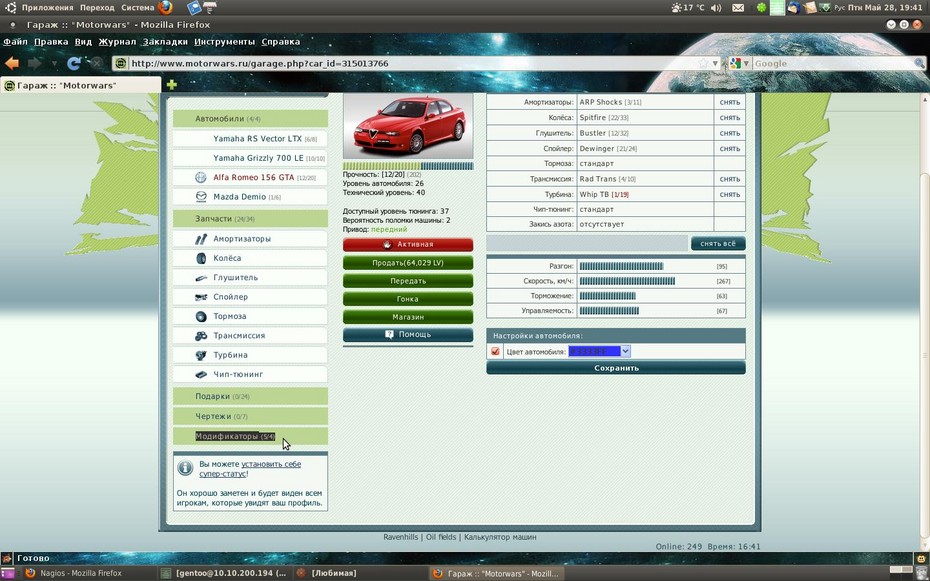
Task: Open Трансмиссия parts category
Action: (x=250, y=336)
